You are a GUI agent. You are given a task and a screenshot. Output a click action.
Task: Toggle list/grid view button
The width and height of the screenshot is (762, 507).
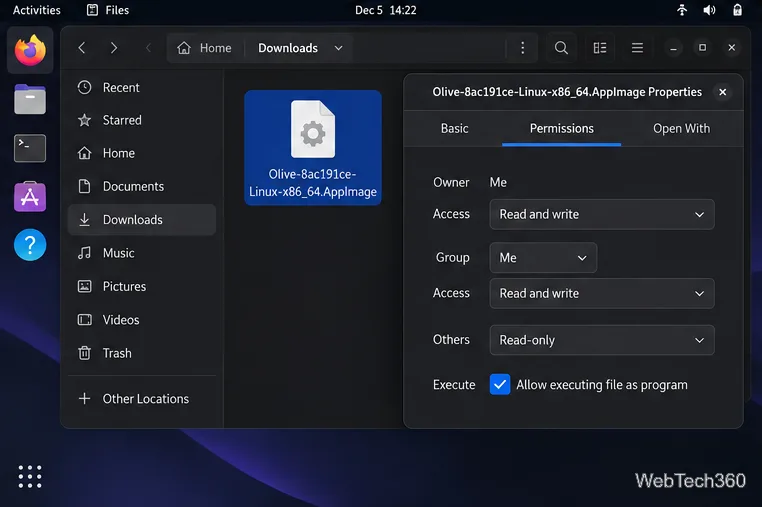[600, 48]
